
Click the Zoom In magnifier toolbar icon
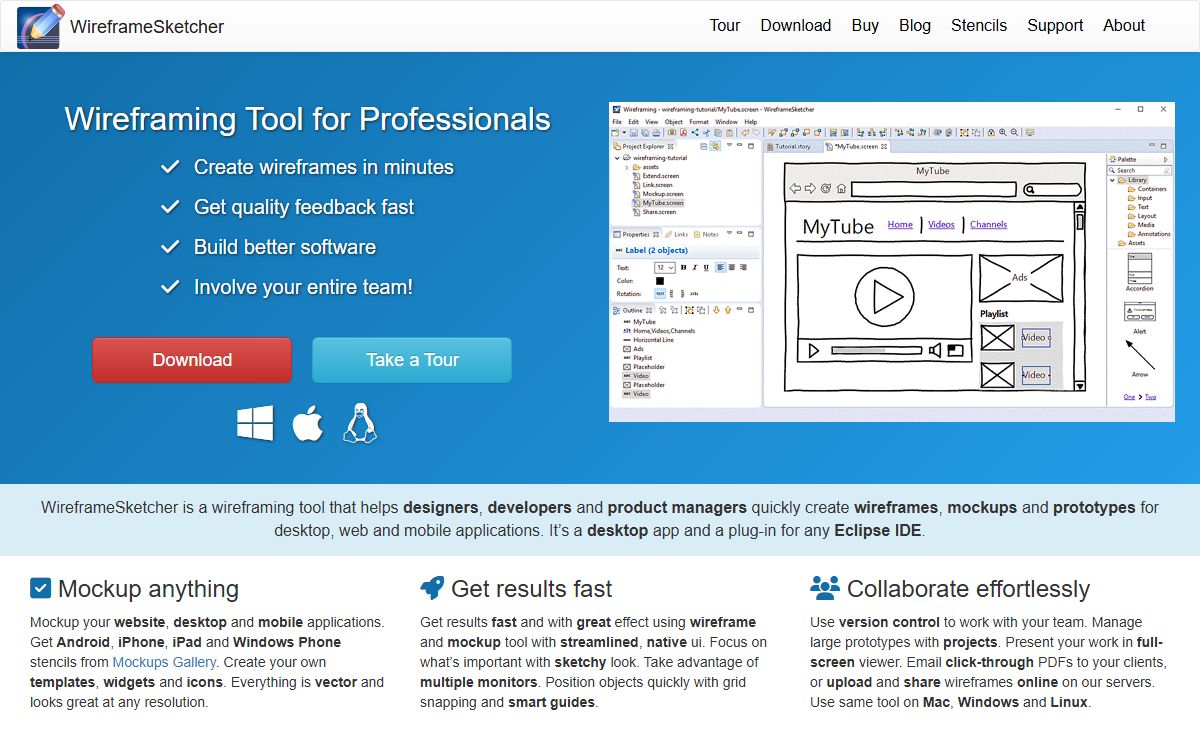pyautogui.click(x=1002, y=131)
